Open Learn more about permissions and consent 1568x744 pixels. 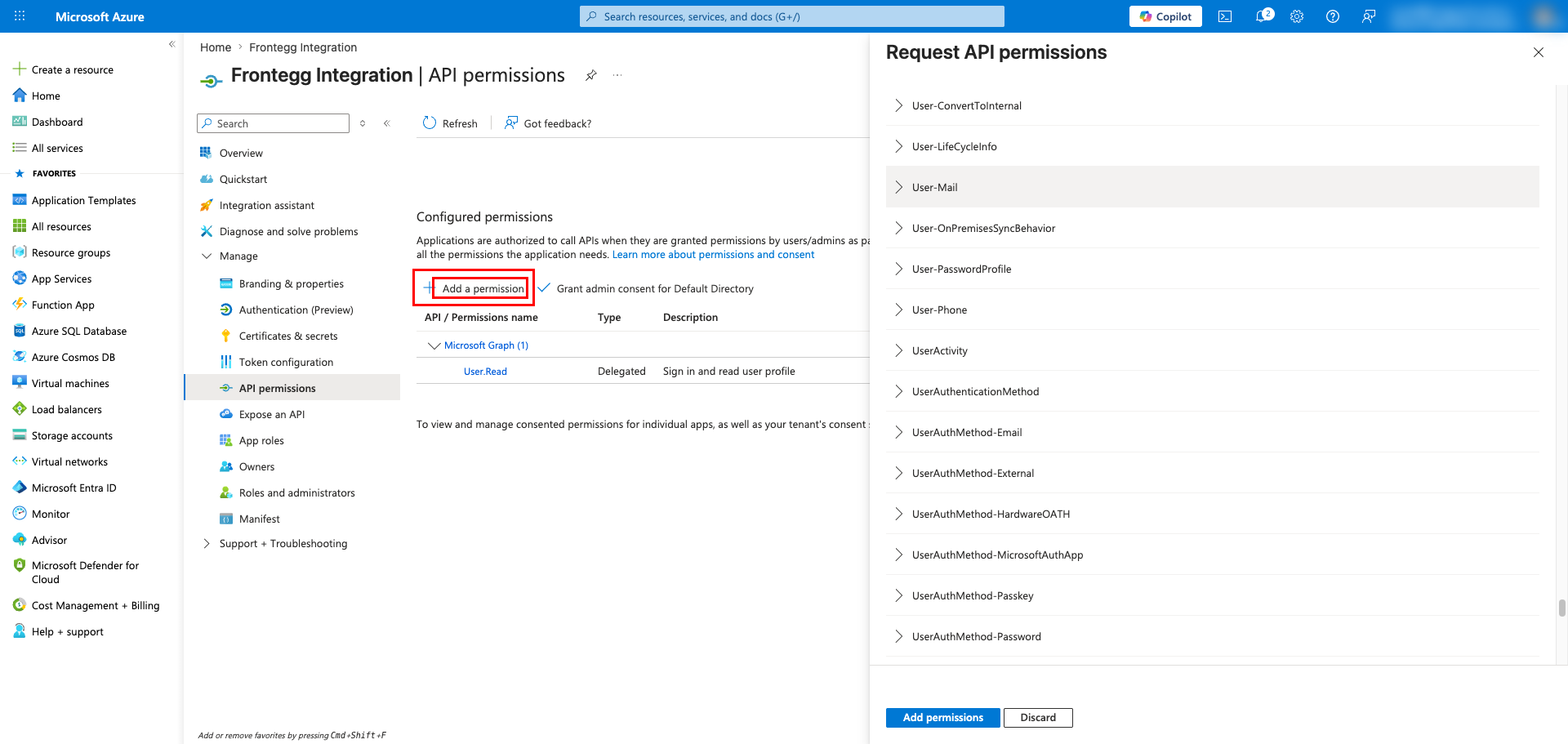coord(713,255)
